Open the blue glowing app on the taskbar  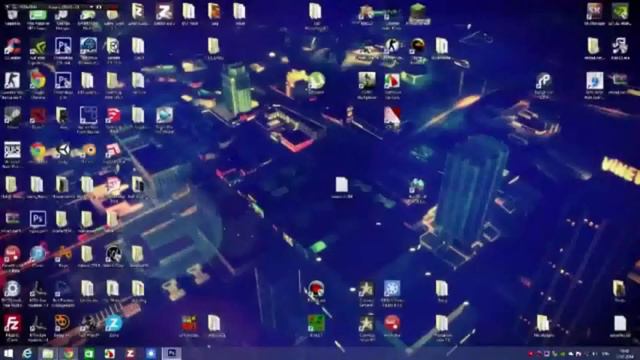pos(151,353)
